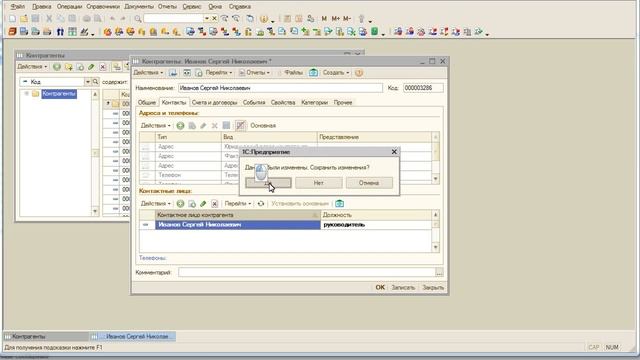The height and width of the screenshot is (360, 640).
Task: Click the help icon after Создать
Action: coord(359,73)
